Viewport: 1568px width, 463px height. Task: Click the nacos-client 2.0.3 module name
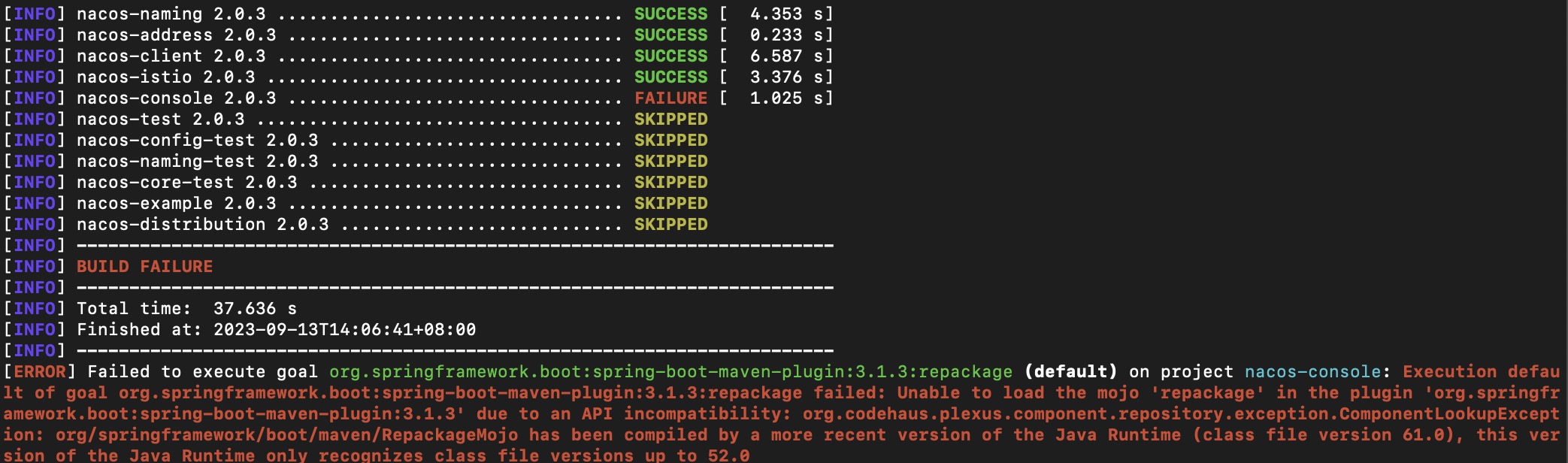click(x=171, y=56)
